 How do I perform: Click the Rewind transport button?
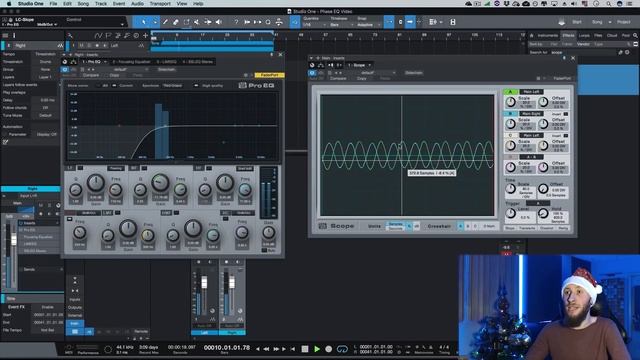[267, 349]
